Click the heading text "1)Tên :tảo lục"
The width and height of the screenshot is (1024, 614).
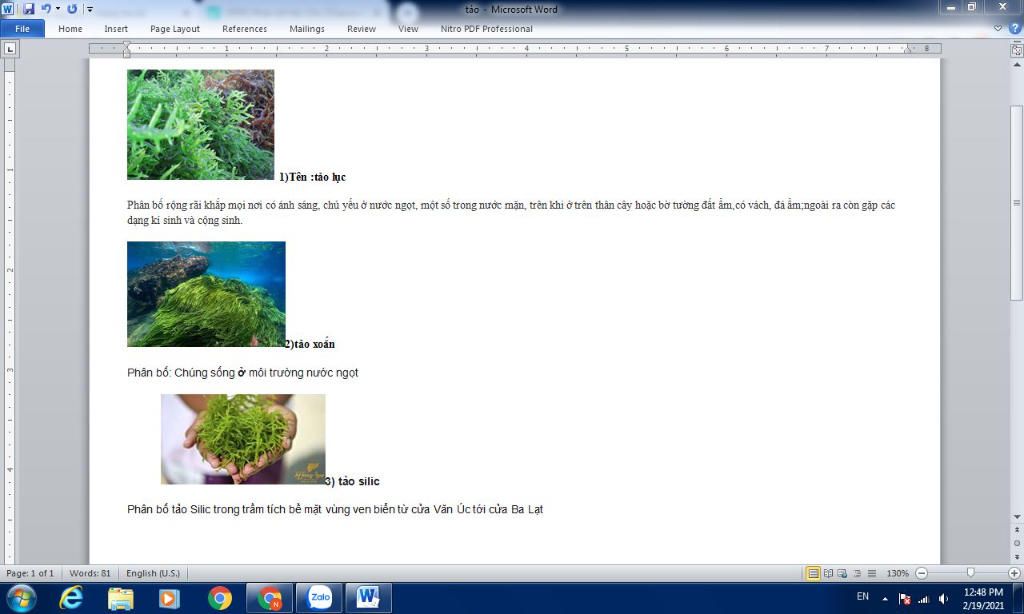(x=312, y=177)
